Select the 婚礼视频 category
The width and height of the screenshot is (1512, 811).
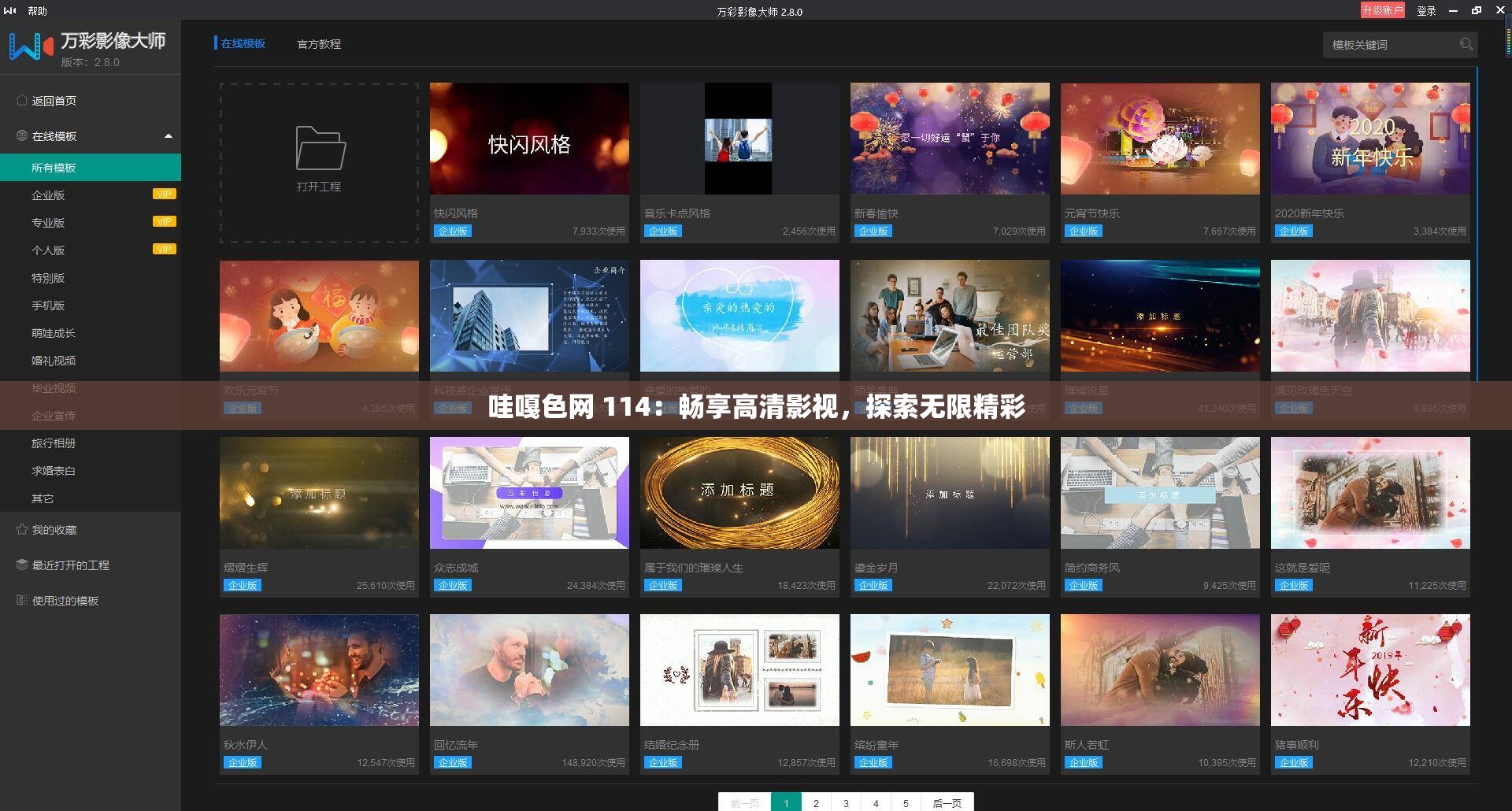pos(54,361)
